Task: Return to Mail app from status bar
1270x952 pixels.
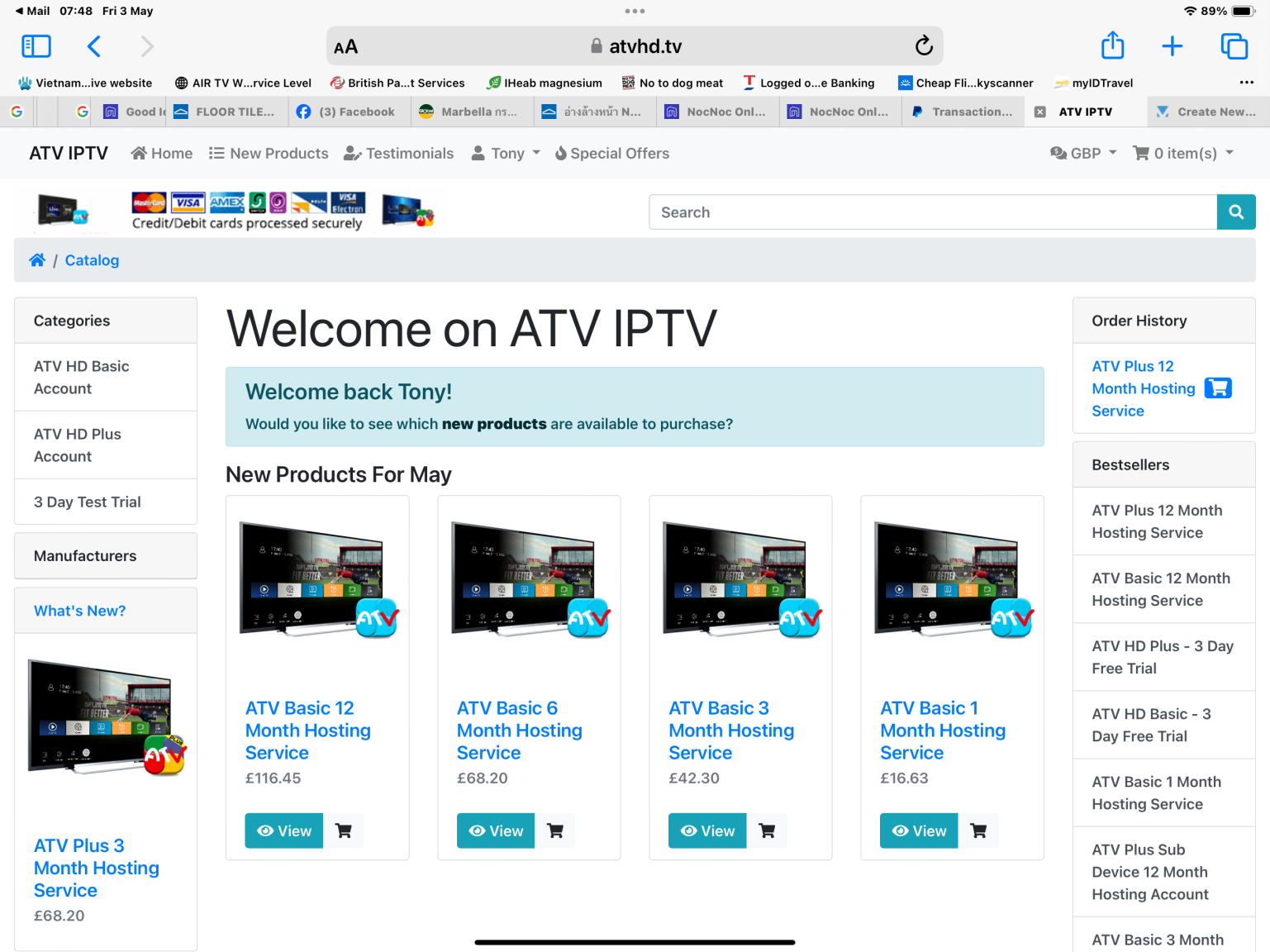Action: click(x=32, y=11)
